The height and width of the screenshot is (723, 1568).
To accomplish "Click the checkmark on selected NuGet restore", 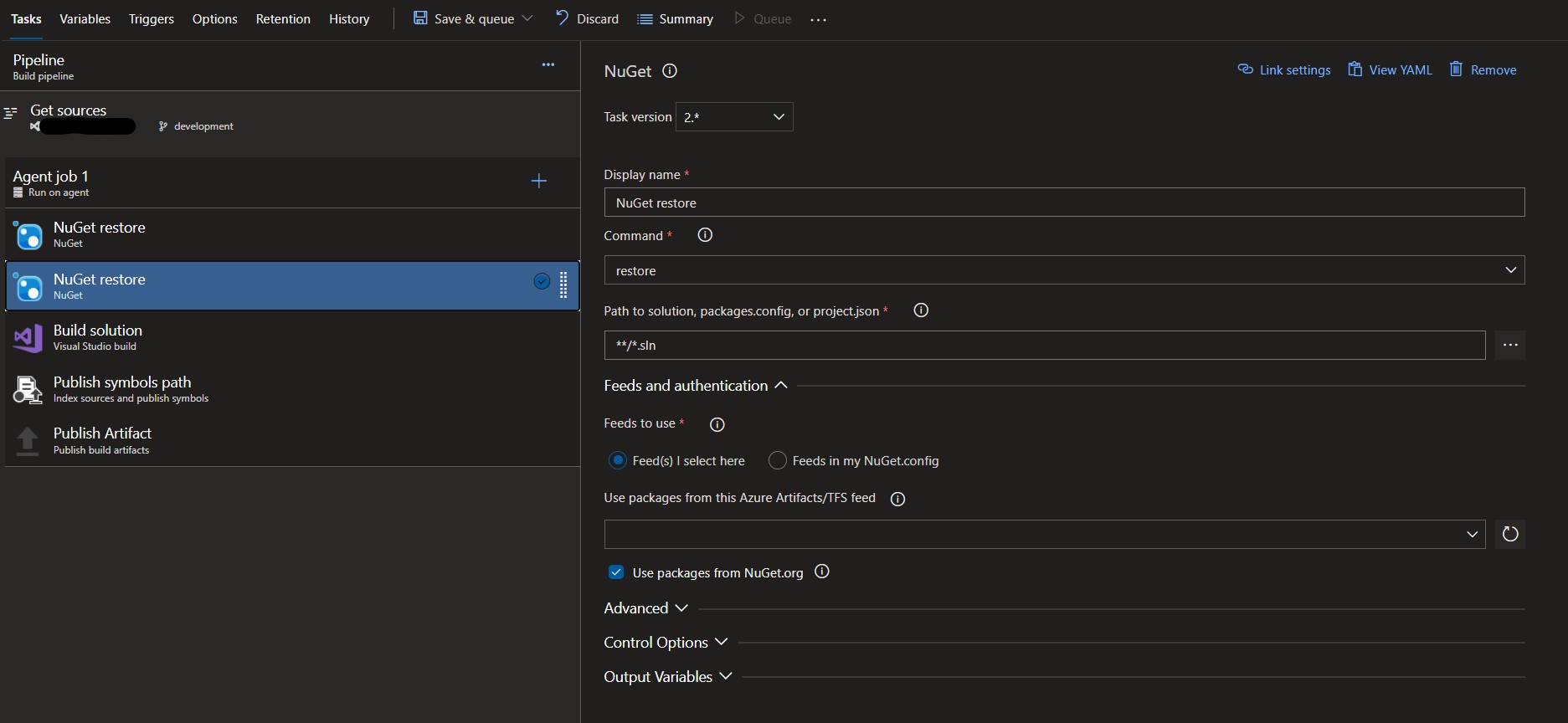I will pyautogui.click(x=542, y=281).
